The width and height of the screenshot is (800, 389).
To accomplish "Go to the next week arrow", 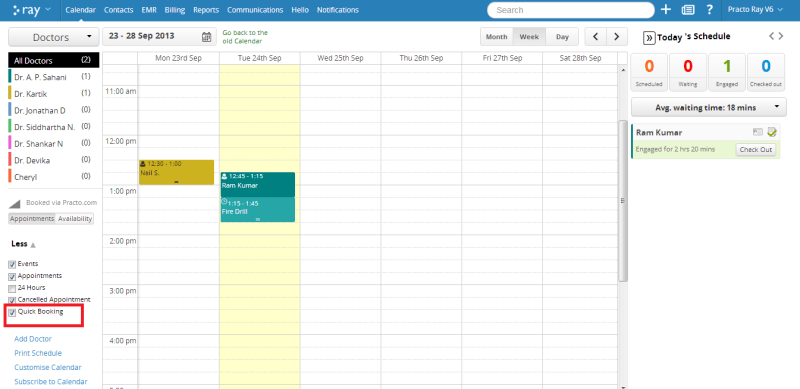I will [616, 37].
